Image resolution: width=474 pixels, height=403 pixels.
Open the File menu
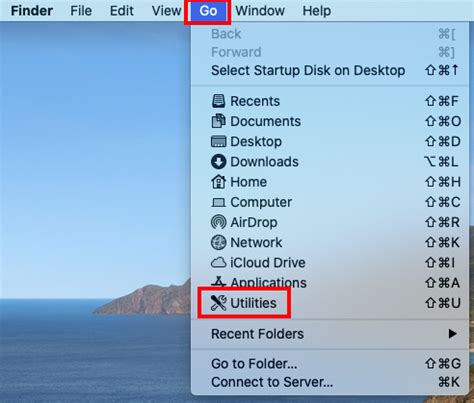[81, 11]
